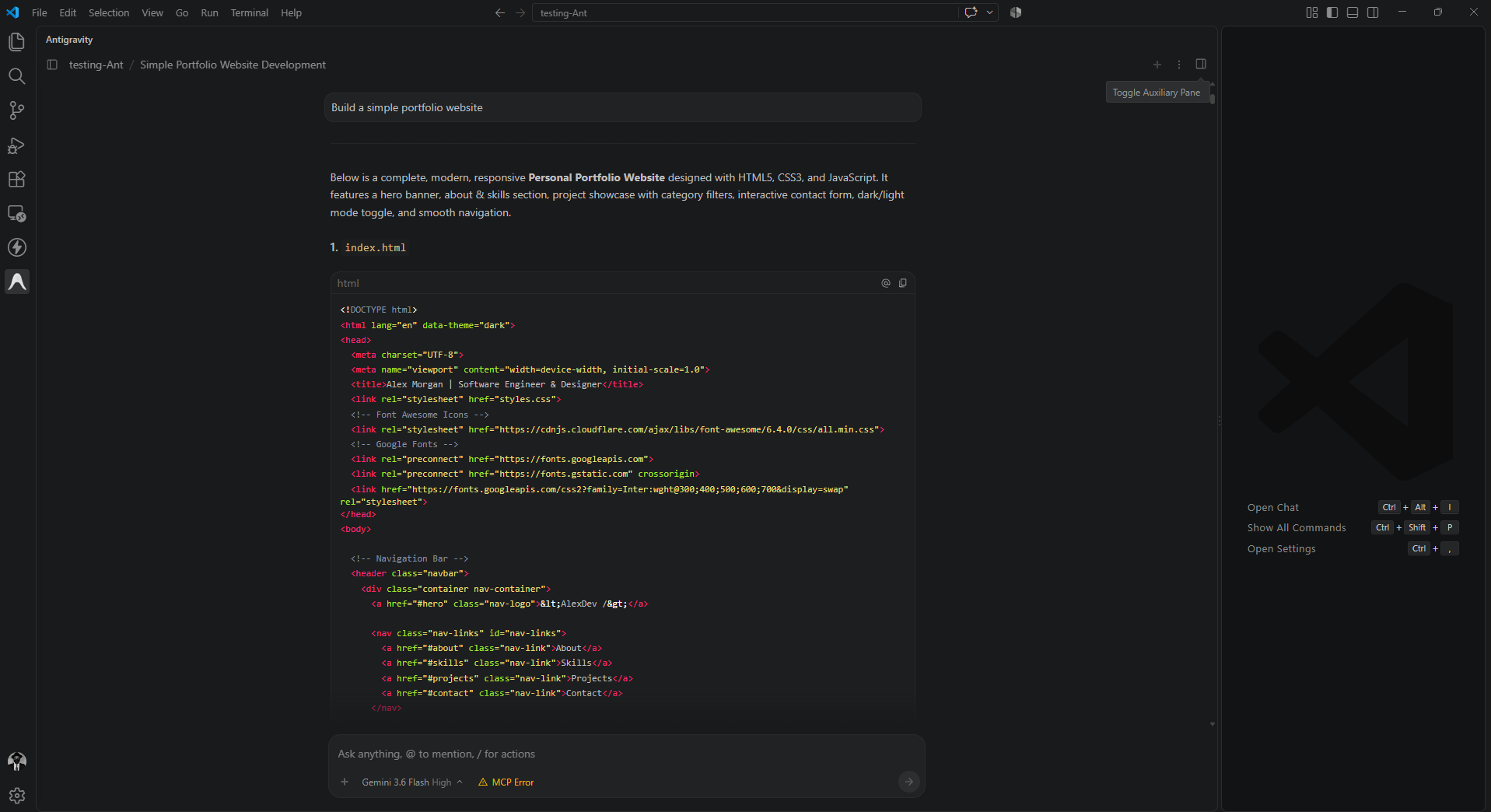Go forward with the navigation arrow
The width and height of the screenshot is (1491, 812).
pyautogui.click(x=520, y=12)
